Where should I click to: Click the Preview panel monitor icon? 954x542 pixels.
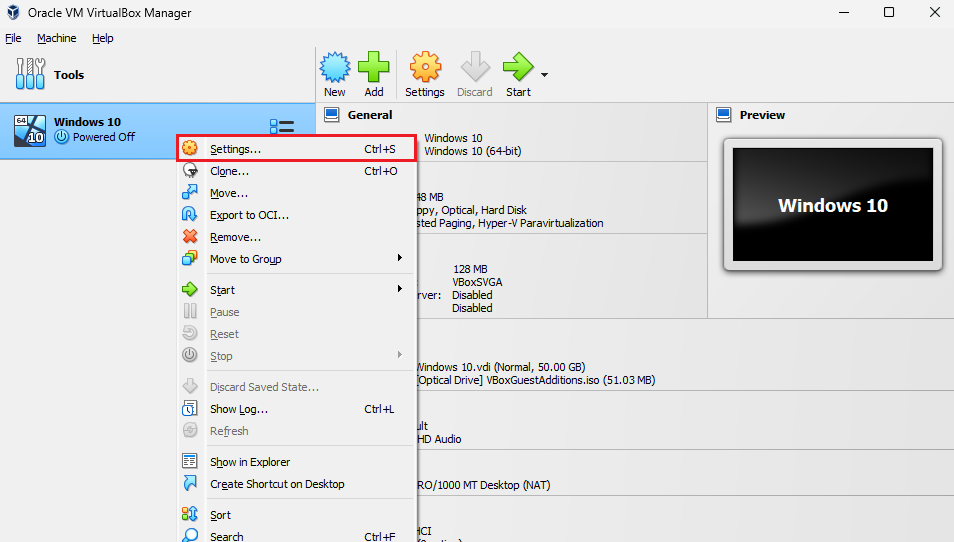click(723, 114)
